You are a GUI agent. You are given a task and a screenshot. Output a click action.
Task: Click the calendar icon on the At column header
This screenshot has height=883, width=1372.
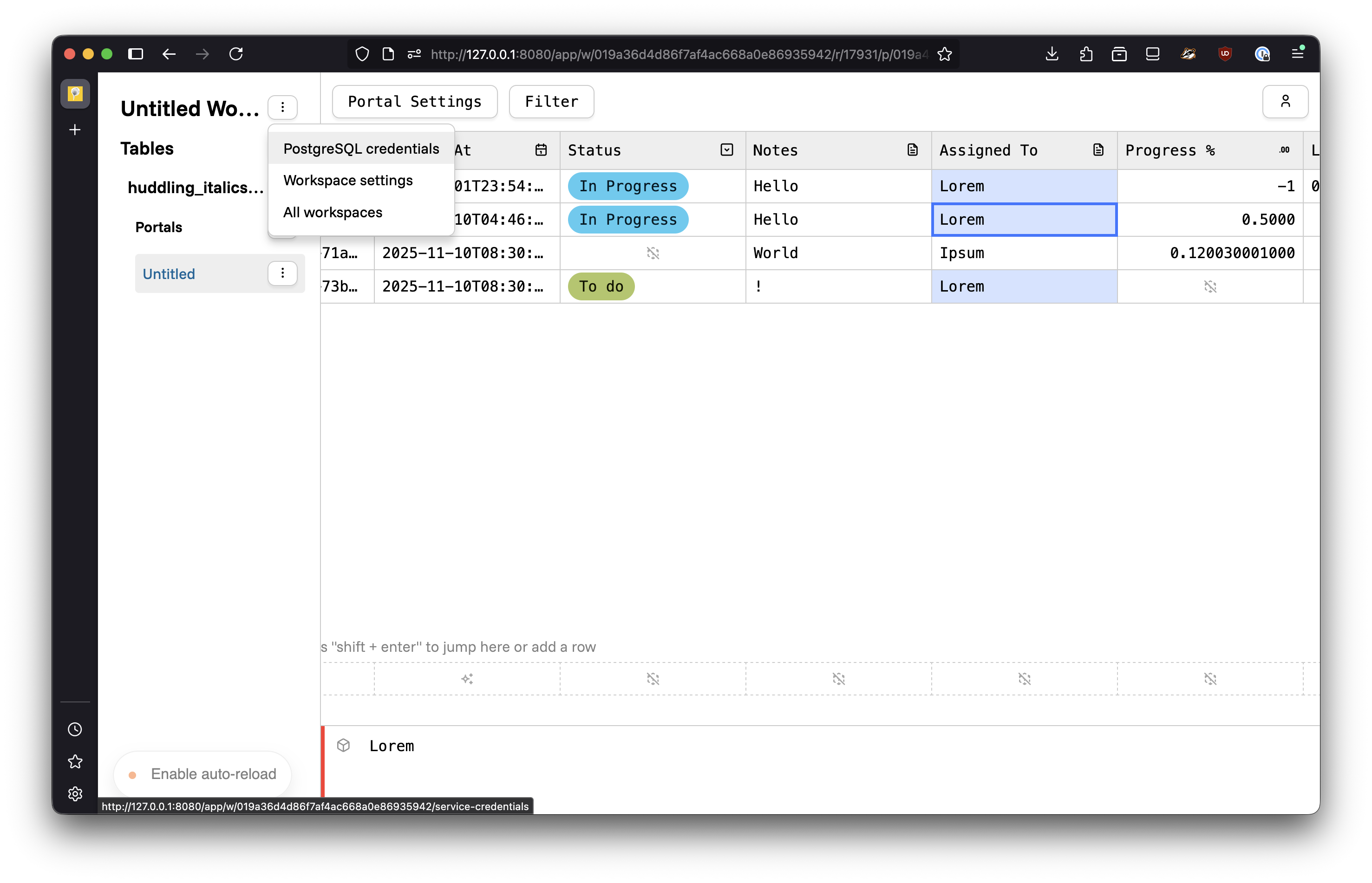click(x=541, y=149)
